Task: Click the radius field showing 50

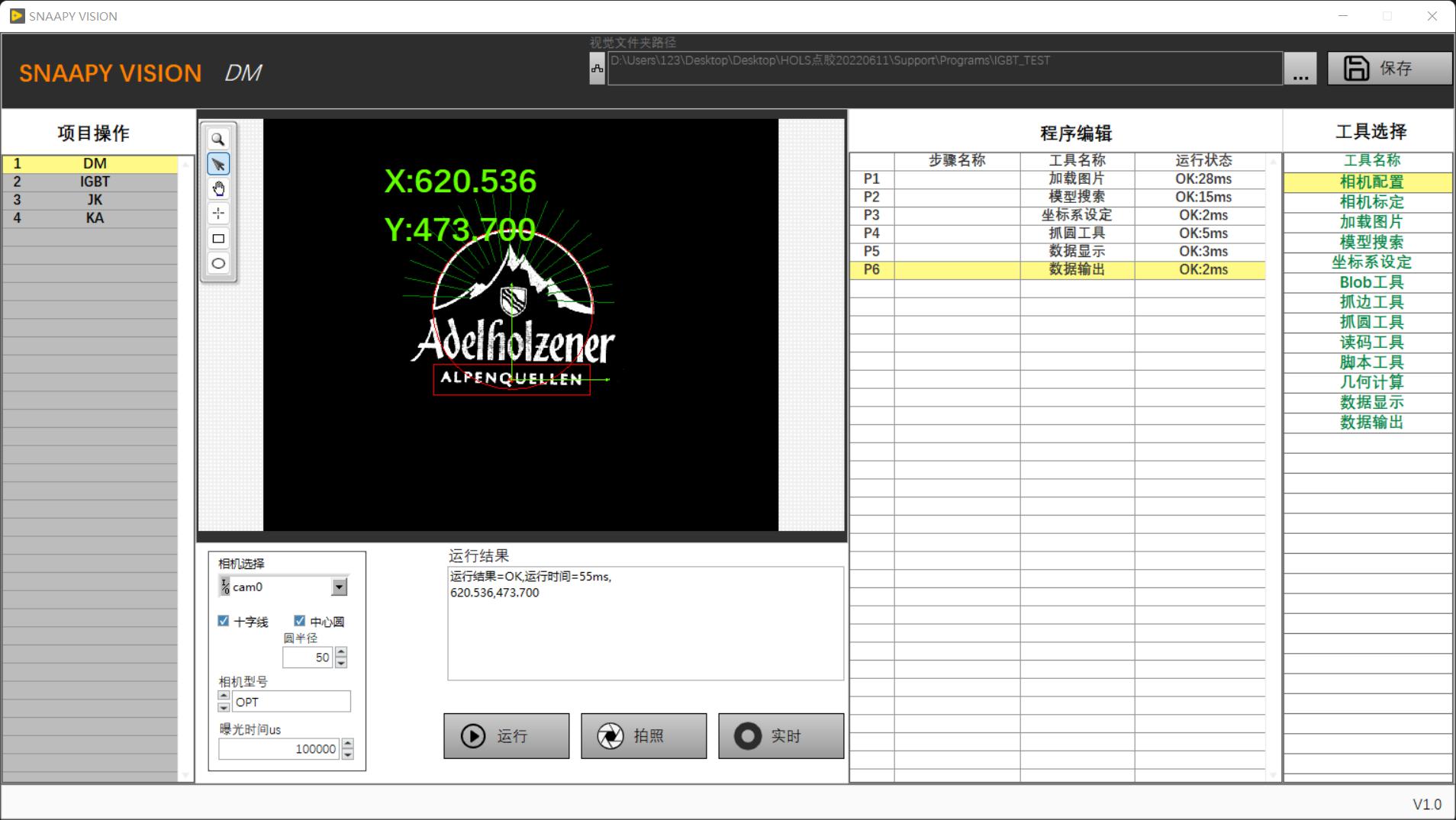Action: point(308,658)
